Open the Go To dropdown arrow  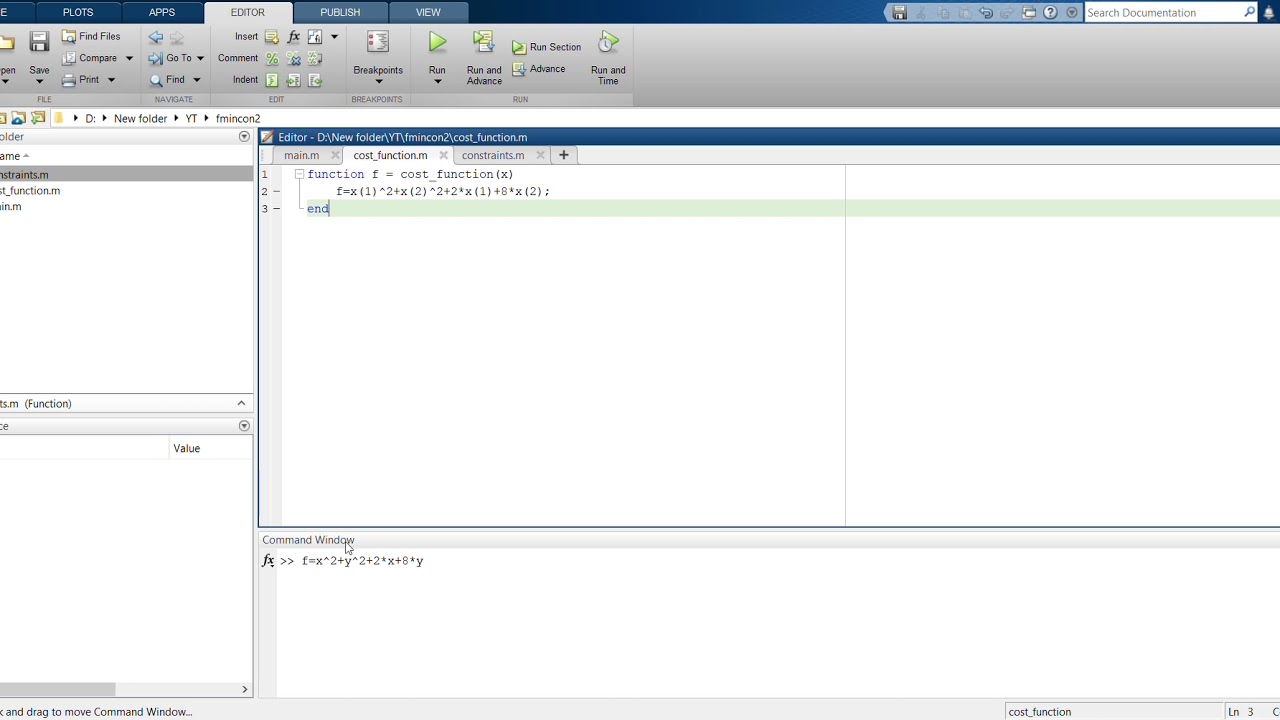[x=200, y=58]
